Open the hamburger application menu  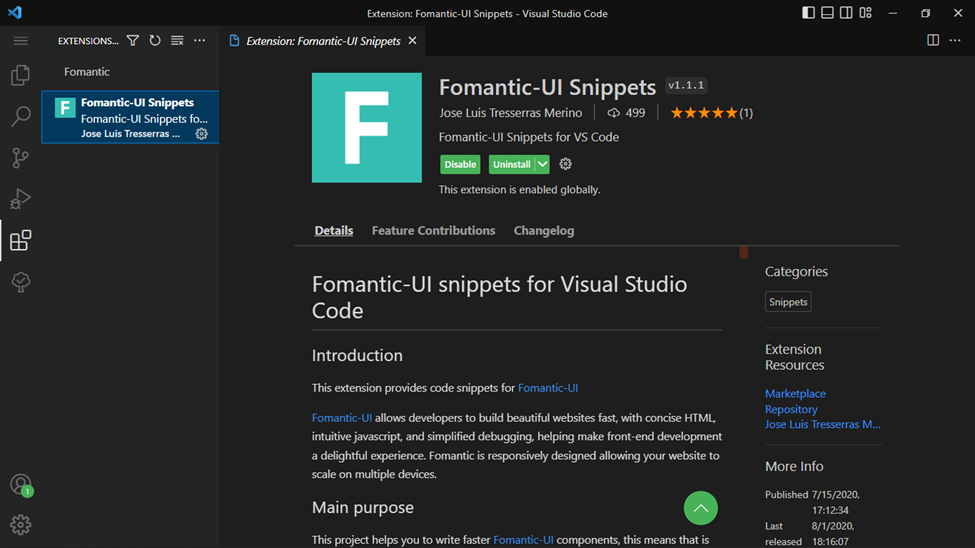click(x=21, y=41)
